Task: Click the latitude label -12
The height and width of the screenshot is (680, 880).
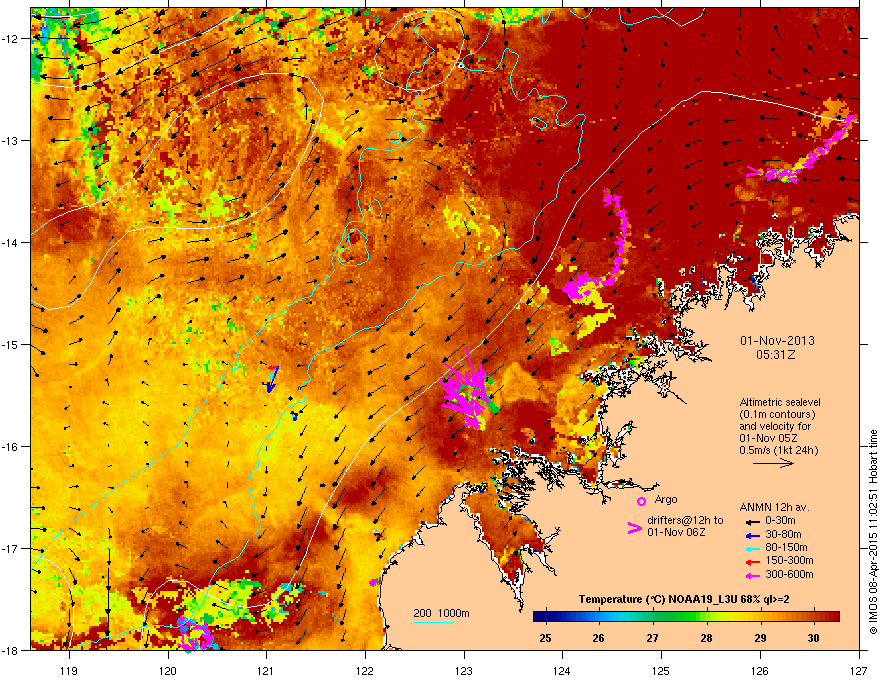Action: [x=10, y=39]
